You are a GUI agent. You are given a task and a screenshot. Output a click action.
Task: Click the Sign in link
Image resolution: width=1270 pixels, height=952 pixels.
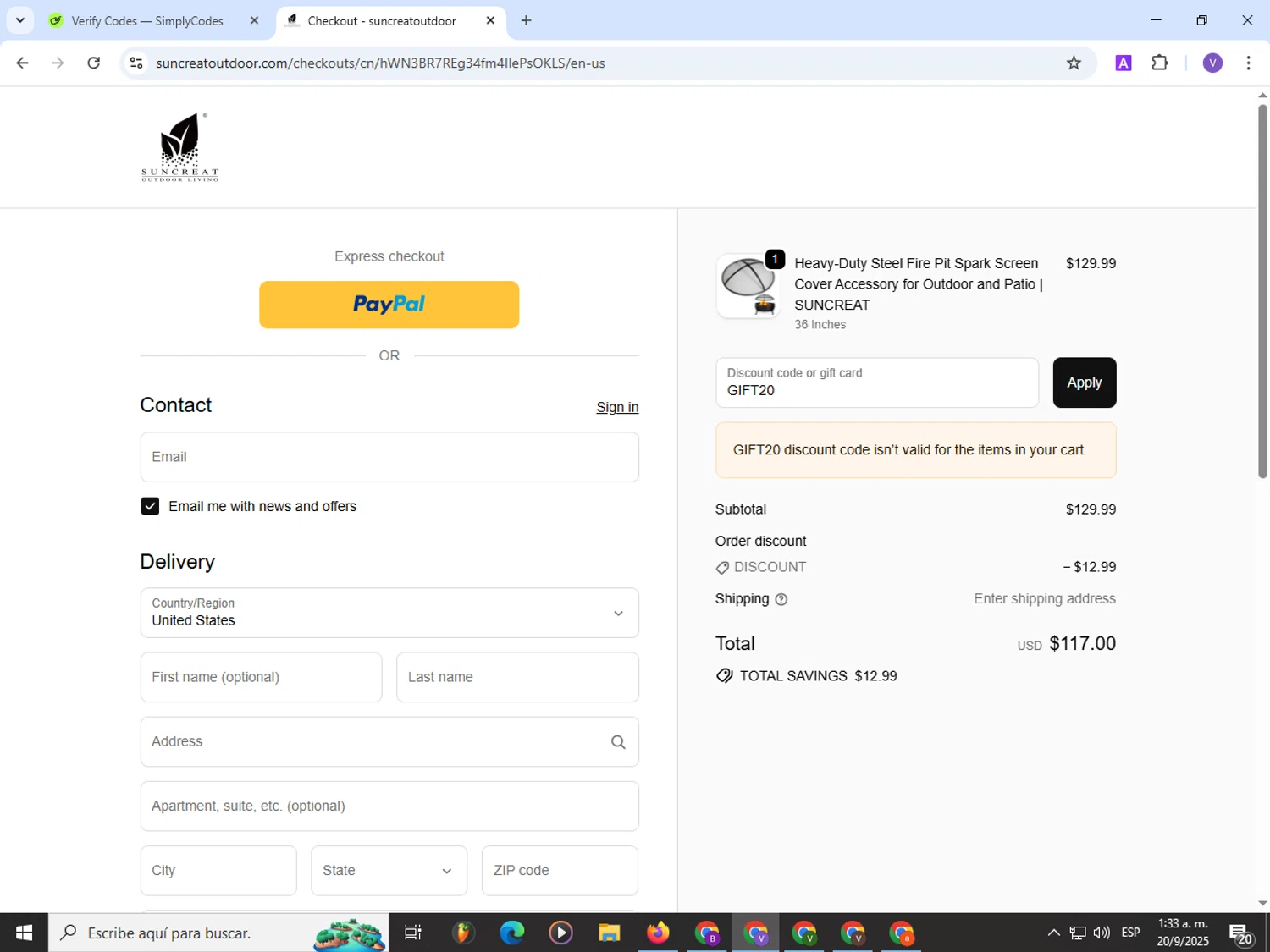pyautogui.click(x=617, y=407)
